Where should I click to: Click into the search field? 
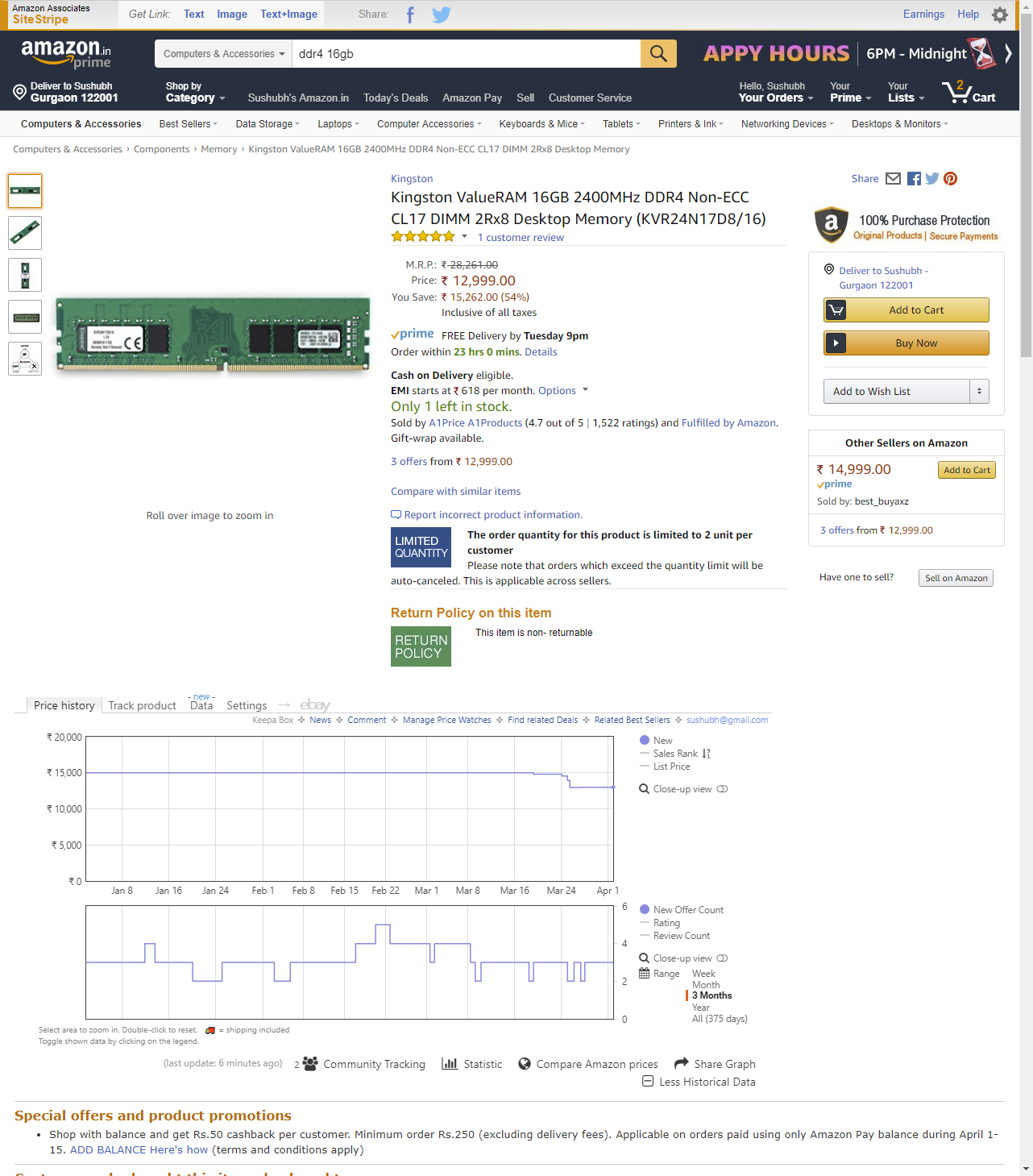tap(467, 54)
